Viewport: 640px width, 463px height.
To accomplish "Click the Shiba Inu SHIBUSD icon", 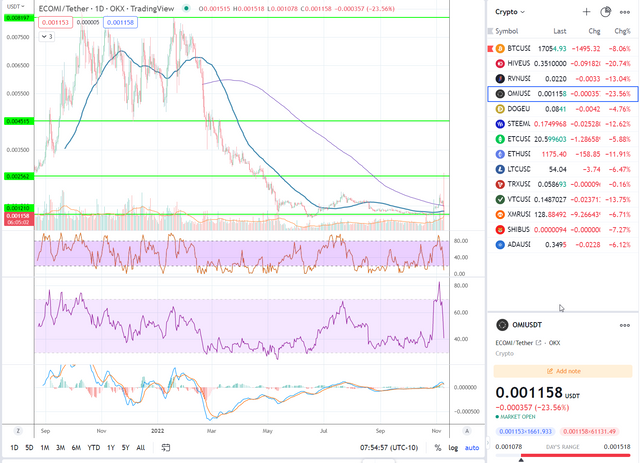I will pyautogui.click(x=500, y=230).
